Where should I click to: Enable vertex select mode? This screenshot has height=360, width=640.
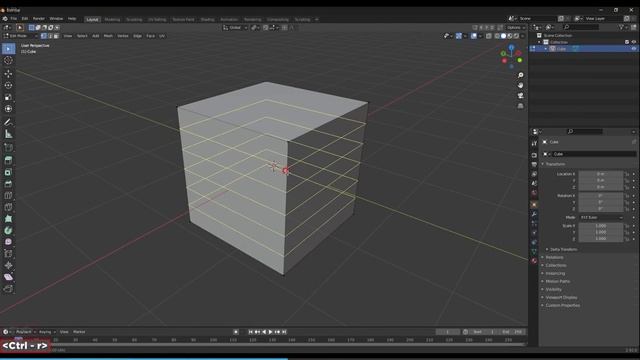tap(44, 36)
